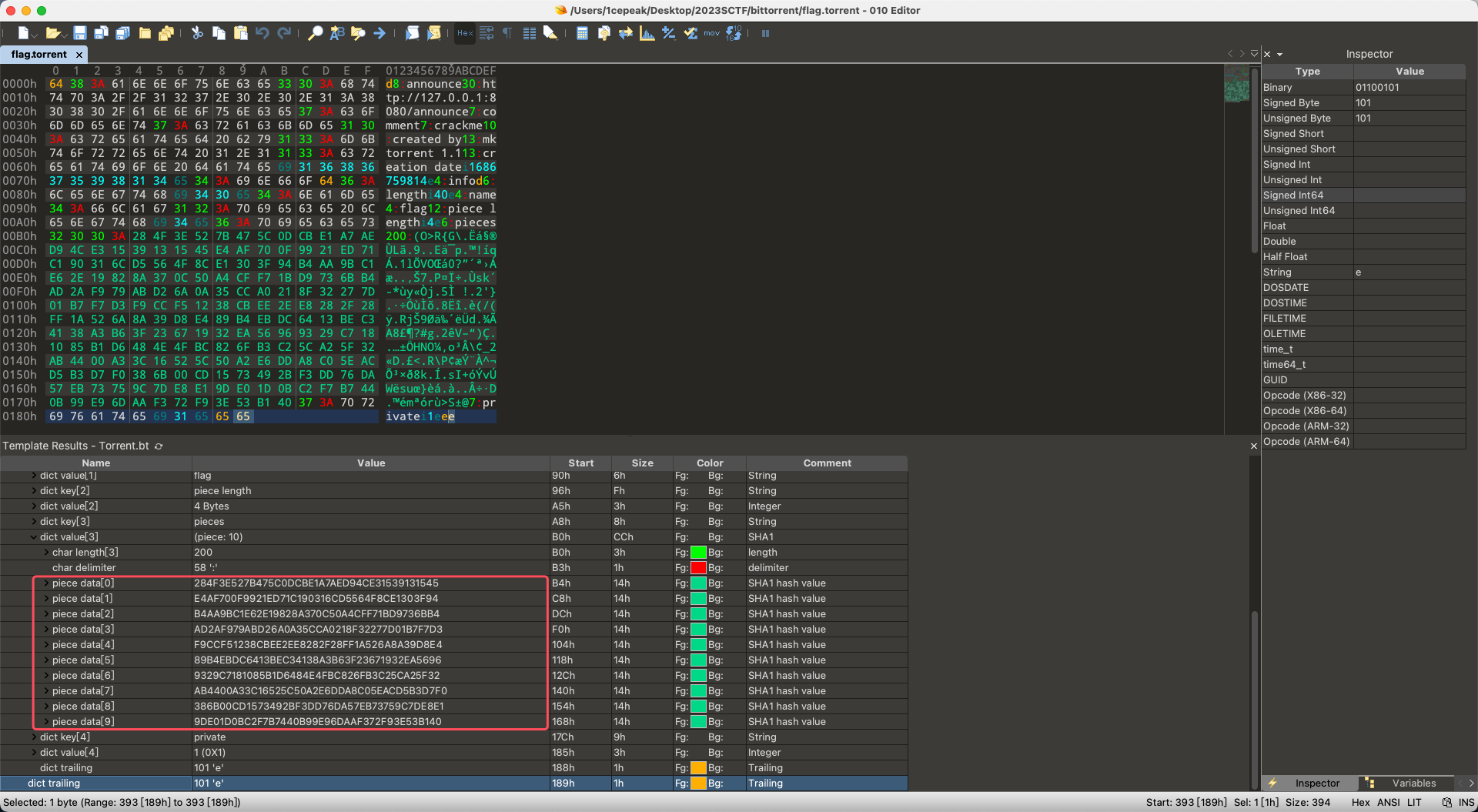
Task: Open the Replace tool icon
Action: 336,33
